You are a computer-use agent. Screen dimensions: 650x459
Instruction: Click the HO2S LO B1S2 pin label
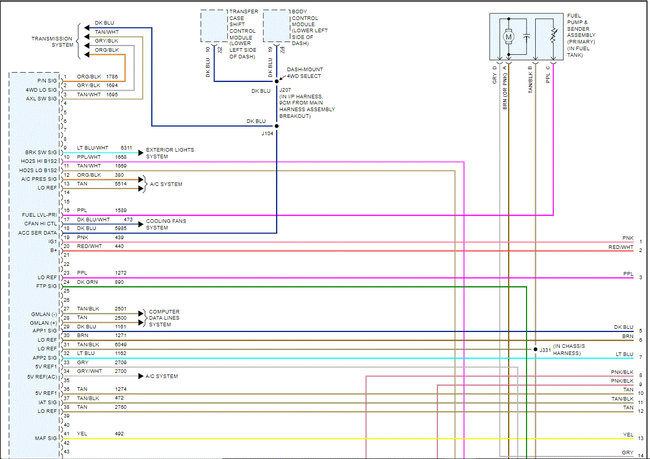click(x=38, y=170)
